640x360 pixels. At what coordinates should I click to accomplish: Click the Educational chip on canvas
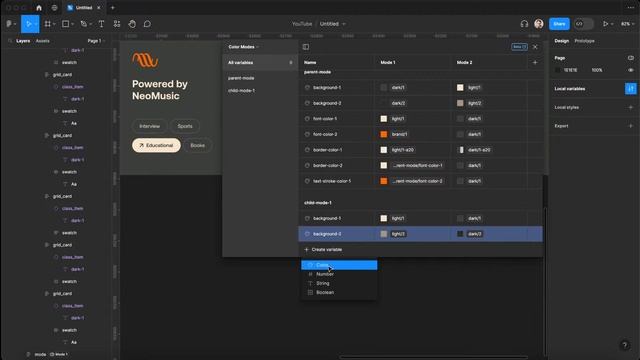tap(156, 145)
